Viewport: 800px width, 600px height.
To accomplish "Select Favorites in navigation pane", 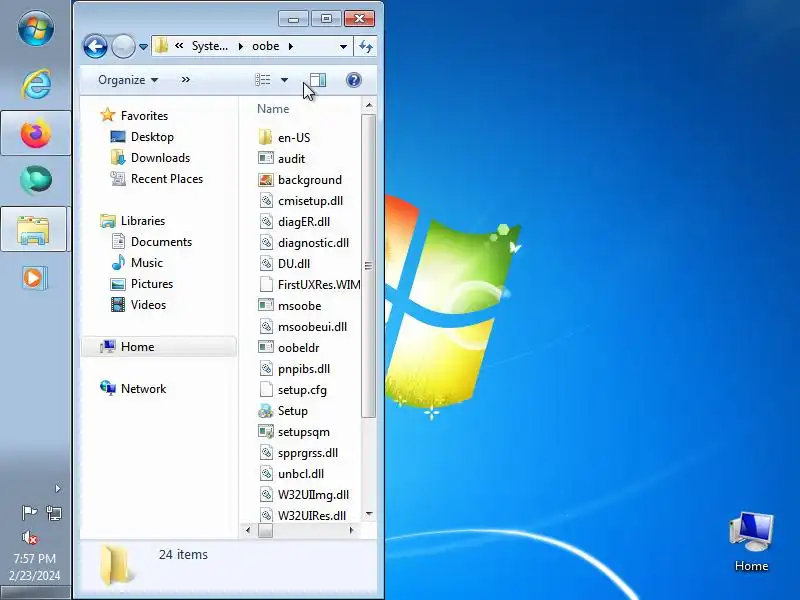I will [x=144, y=116].
